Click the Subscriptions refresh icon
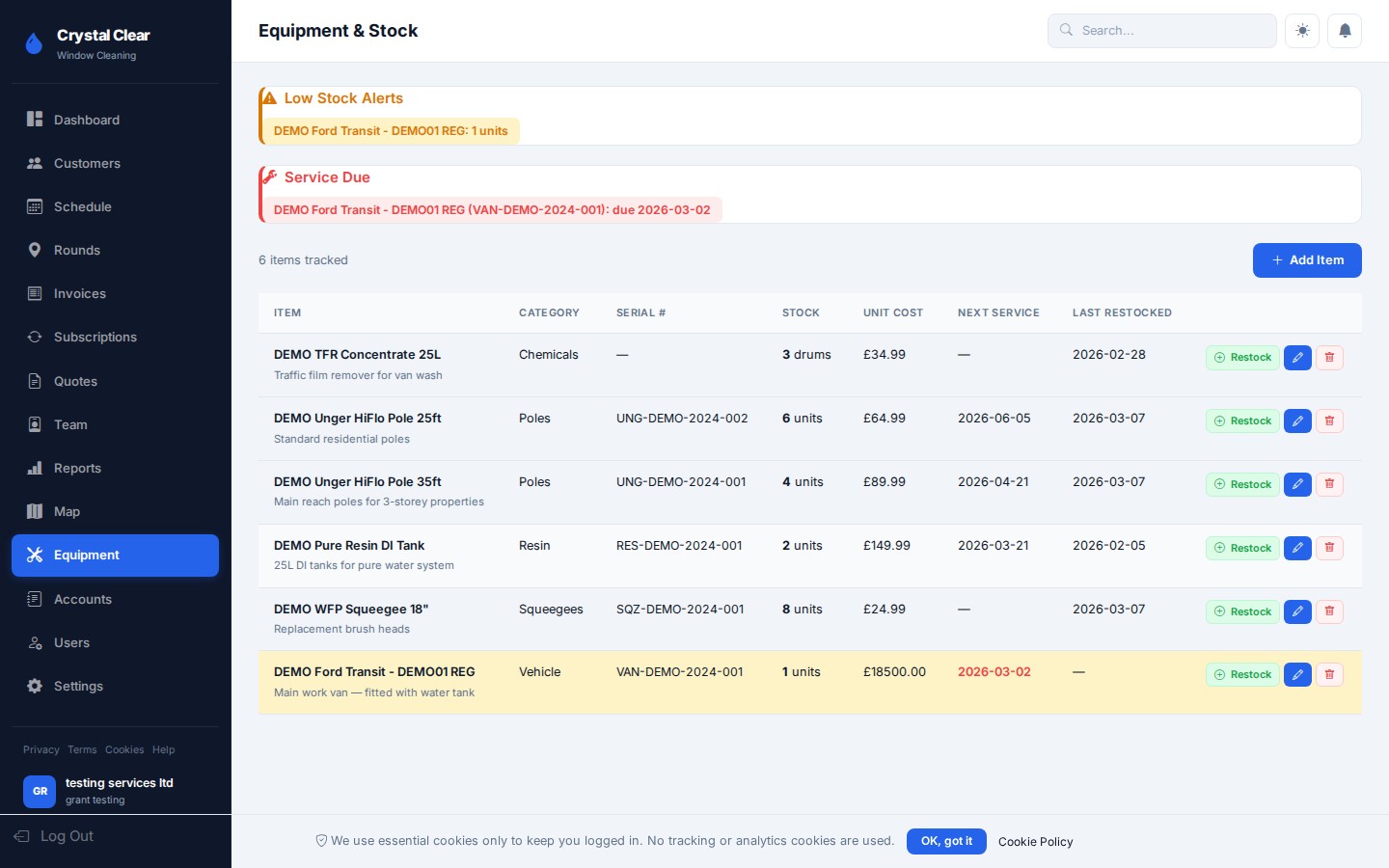This screenshot has width=1389, height=868. point(35,337)
